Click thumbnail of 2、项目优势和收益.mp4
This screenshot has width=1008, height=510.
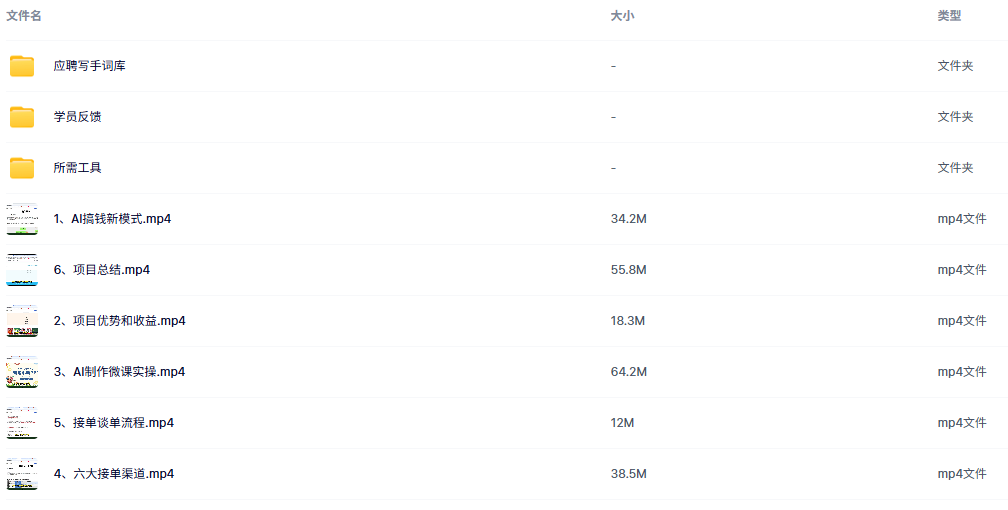click(x=22, y=321)
